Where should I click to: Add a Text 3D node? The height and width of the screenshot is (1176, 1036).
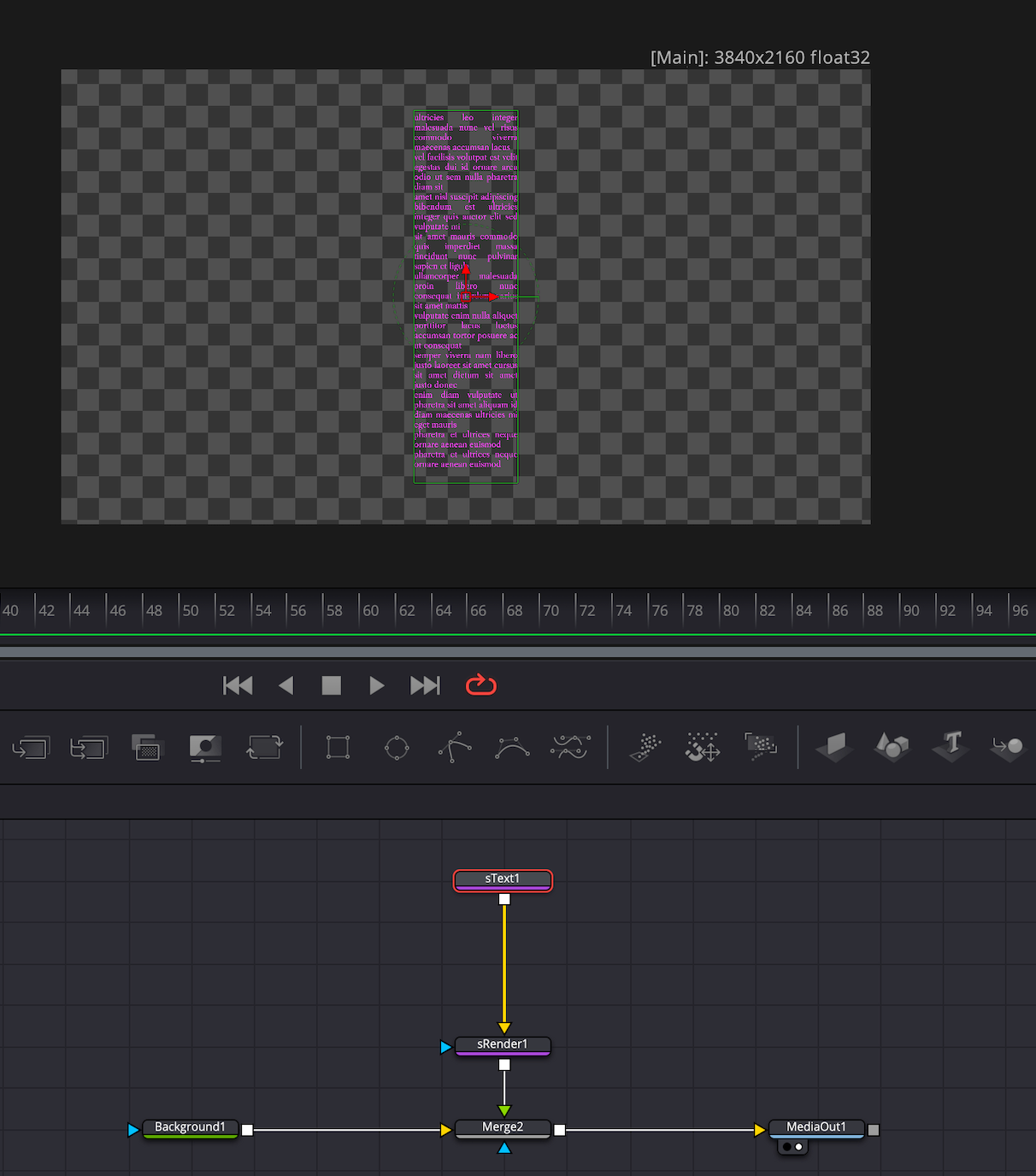951,746
